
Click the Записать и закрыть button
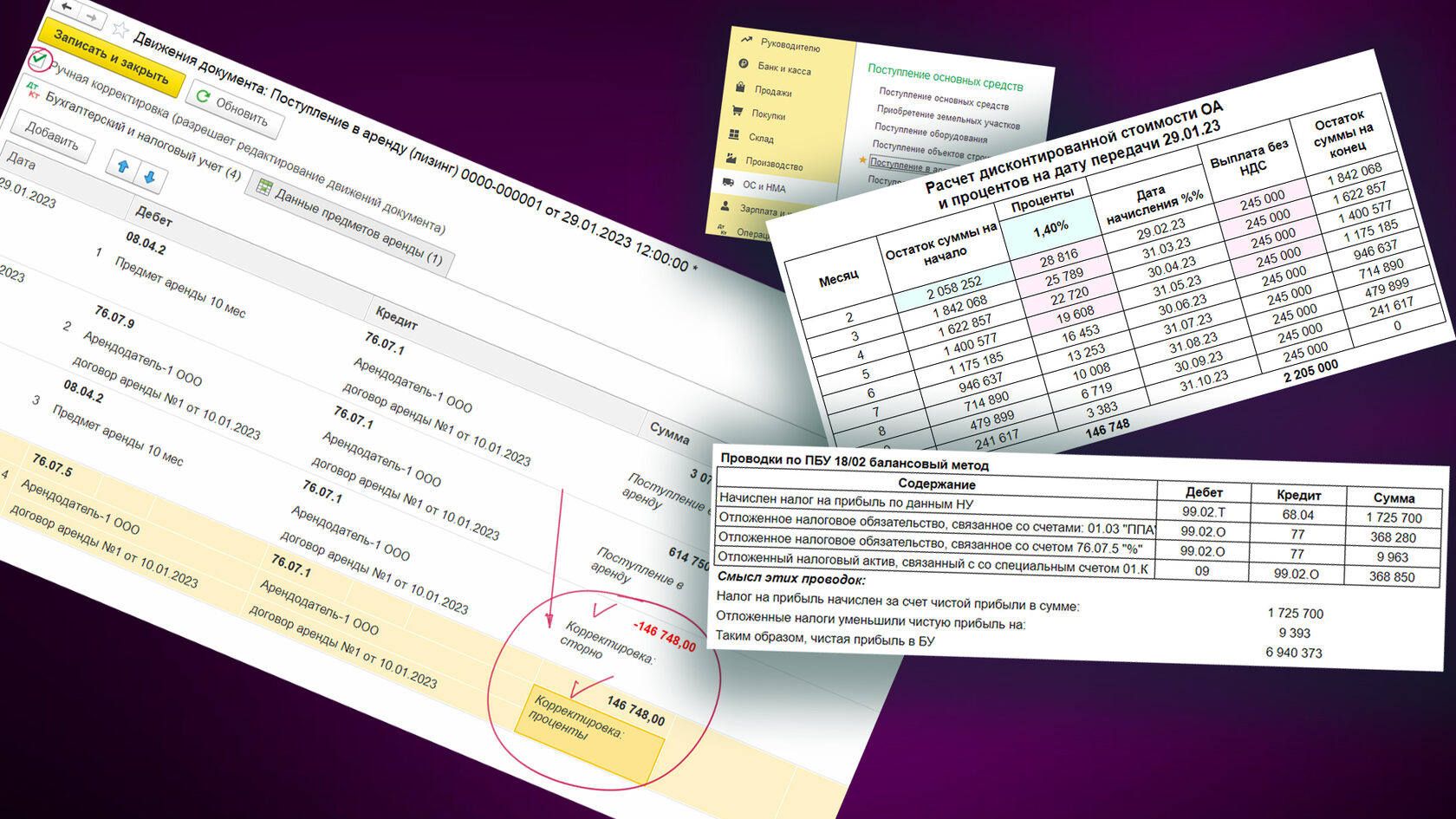pyautogui.click(x=111, y=55)
